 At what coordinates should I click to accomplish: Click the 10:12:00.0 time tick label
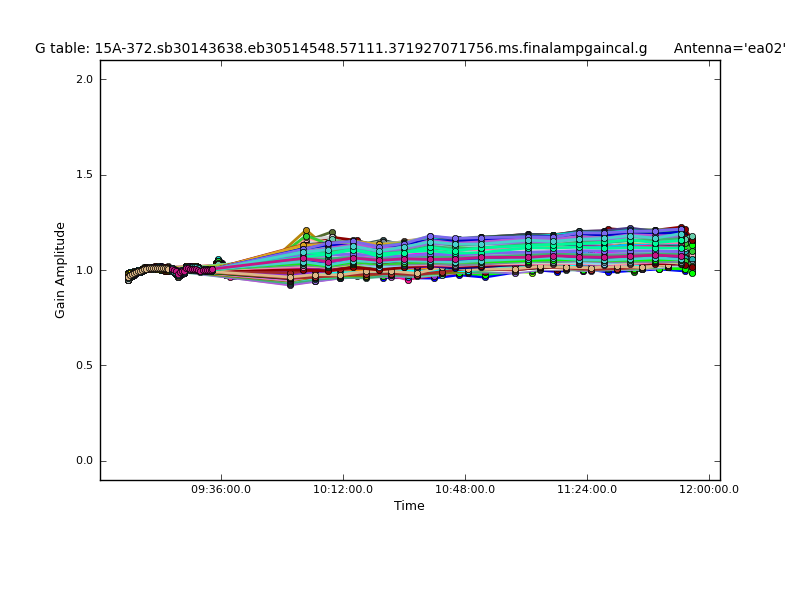pyautogui.click(x=343, y=489)
